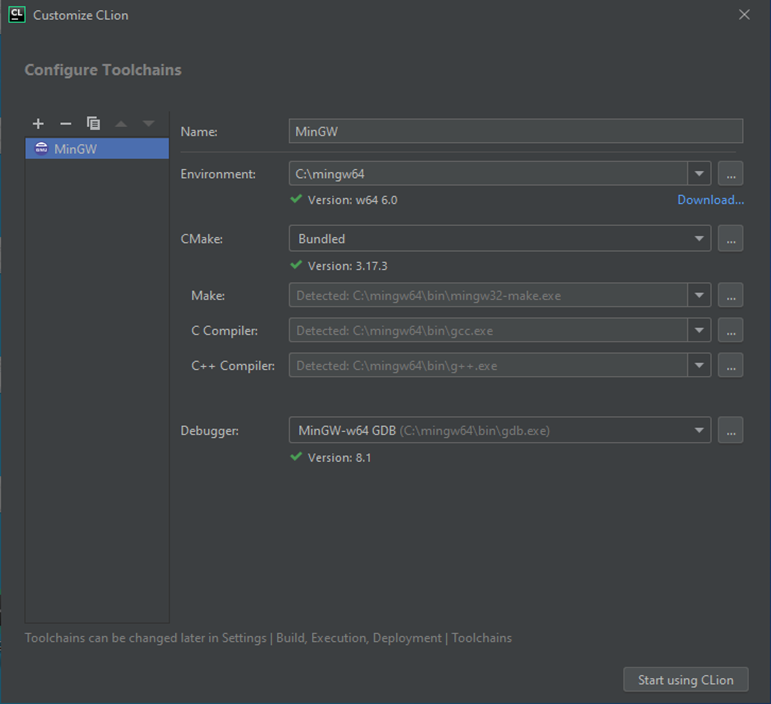Click the CMake: label

[x=202, y=239]
